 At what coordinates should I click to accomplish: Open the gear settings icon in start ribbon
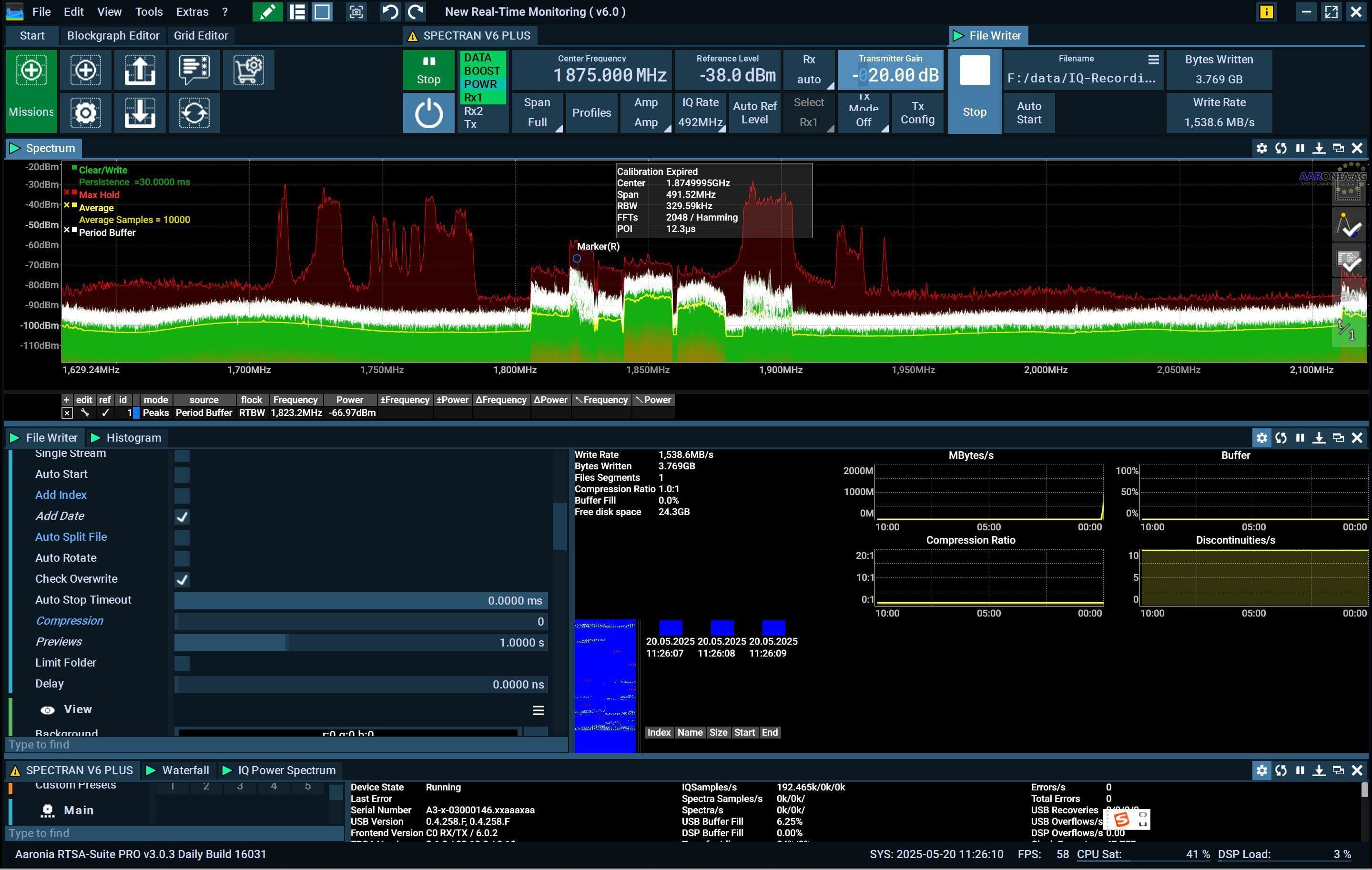coord(85,113)
